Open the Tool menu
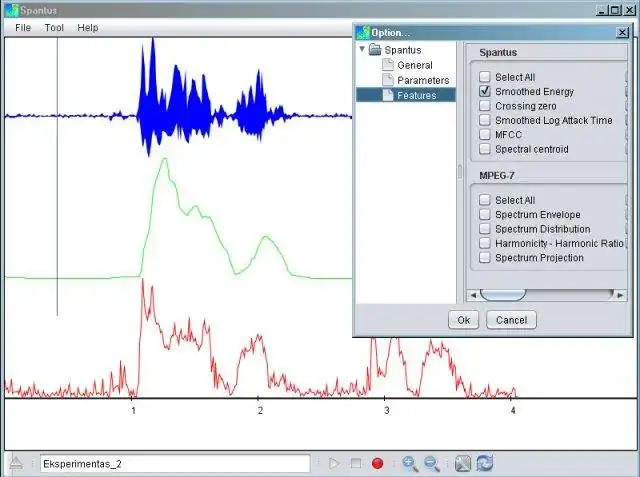 (x=54, y=28)
